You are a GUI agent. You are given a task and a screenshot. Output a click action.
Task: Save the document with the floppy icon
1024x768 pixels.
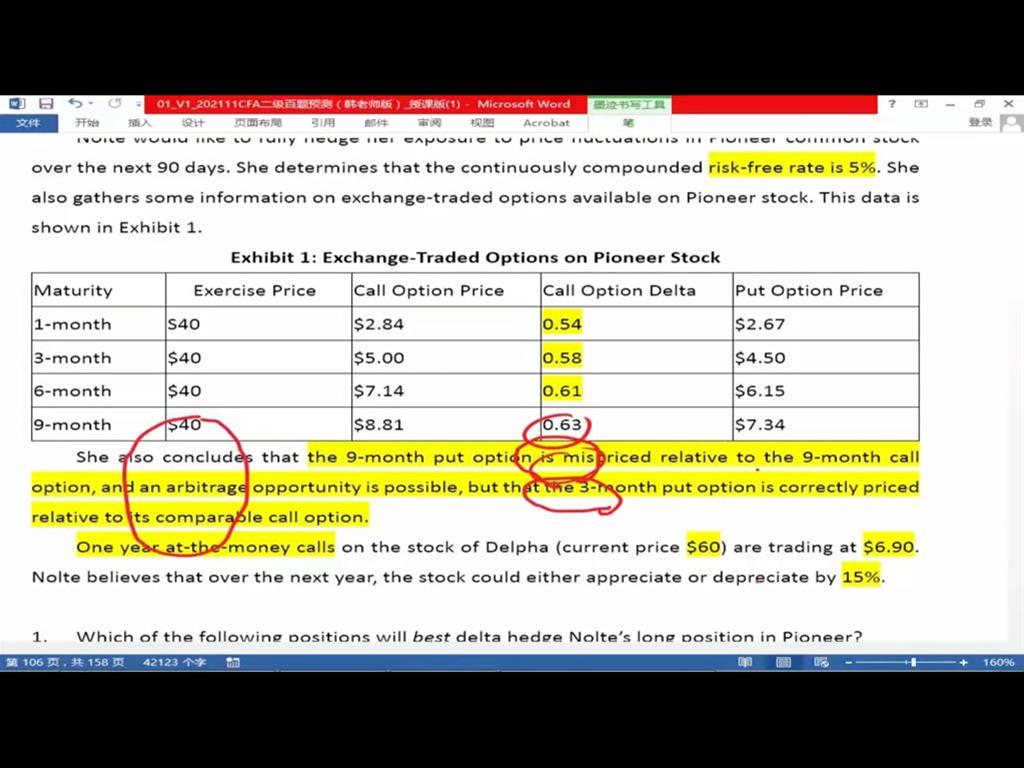click(46, 104)
